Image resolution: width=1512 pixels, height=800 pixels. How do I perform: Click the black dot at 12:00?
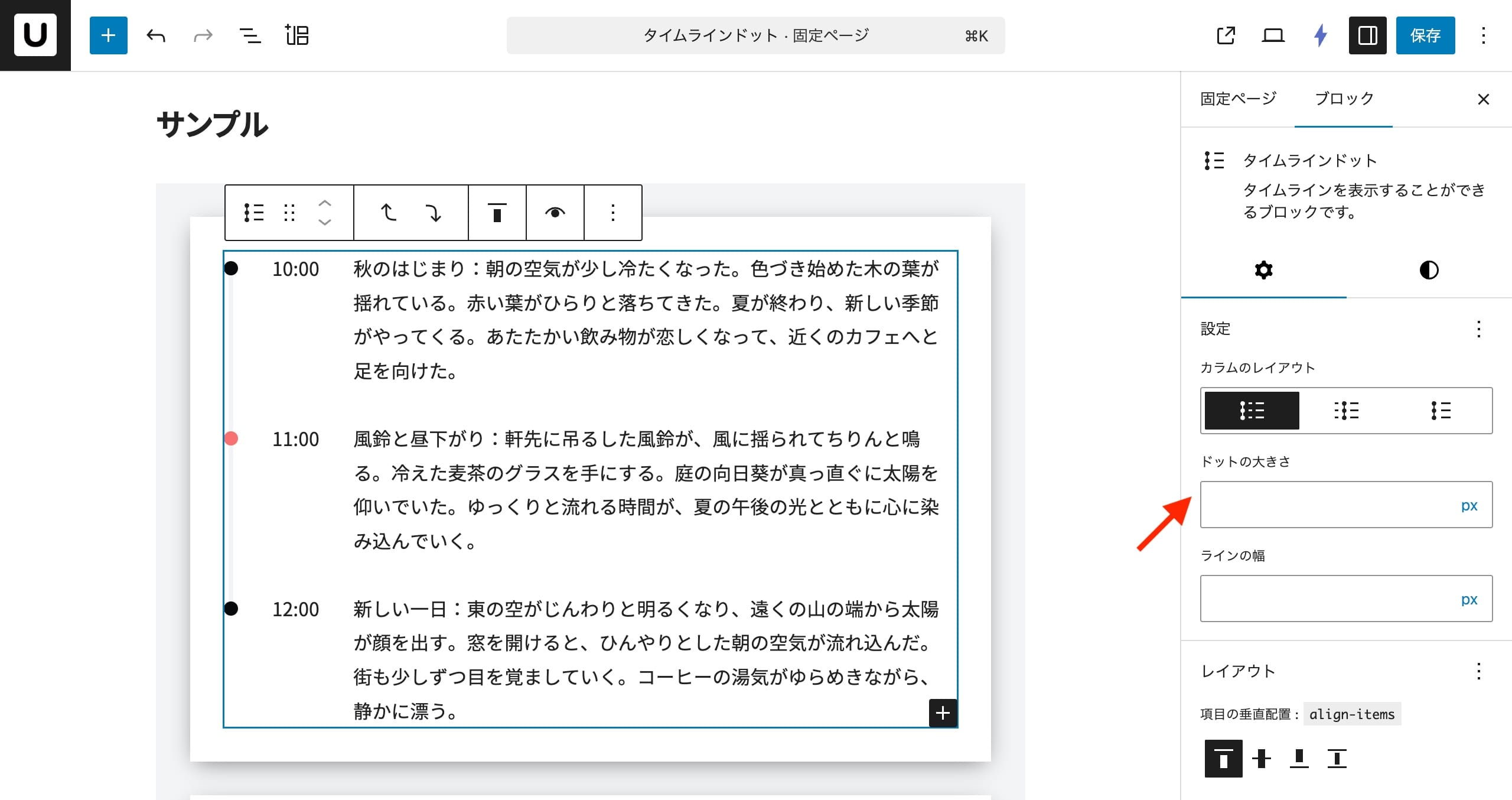pos(232,609)
